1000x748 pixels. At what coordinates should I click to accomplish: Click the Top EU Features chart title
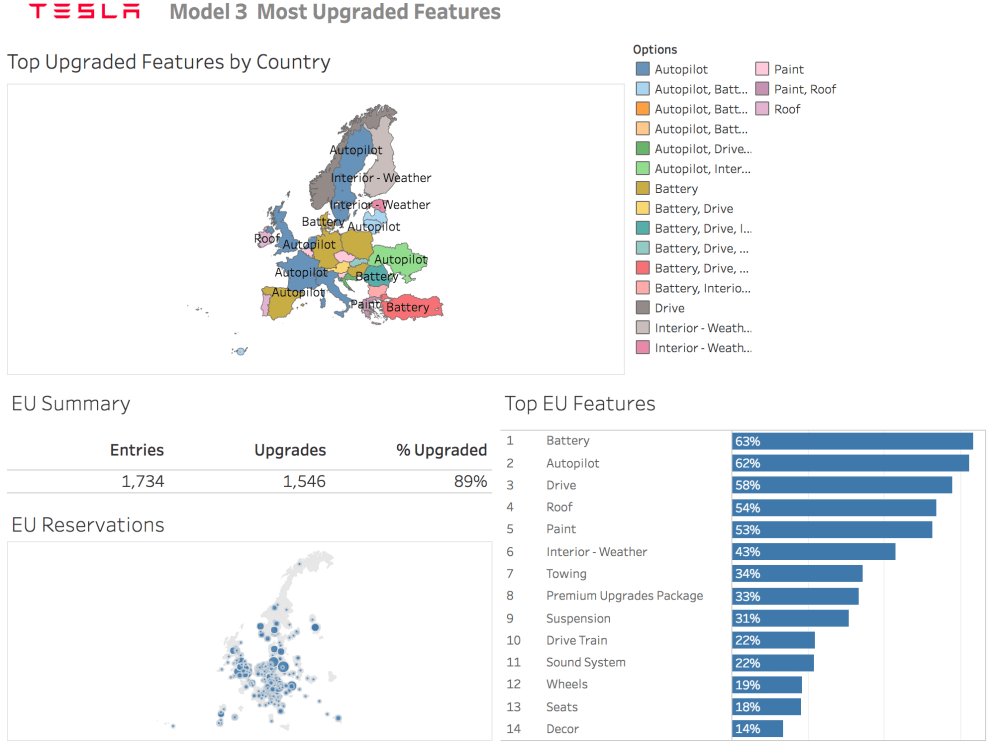pyautogui.click(x=580, y=404)
